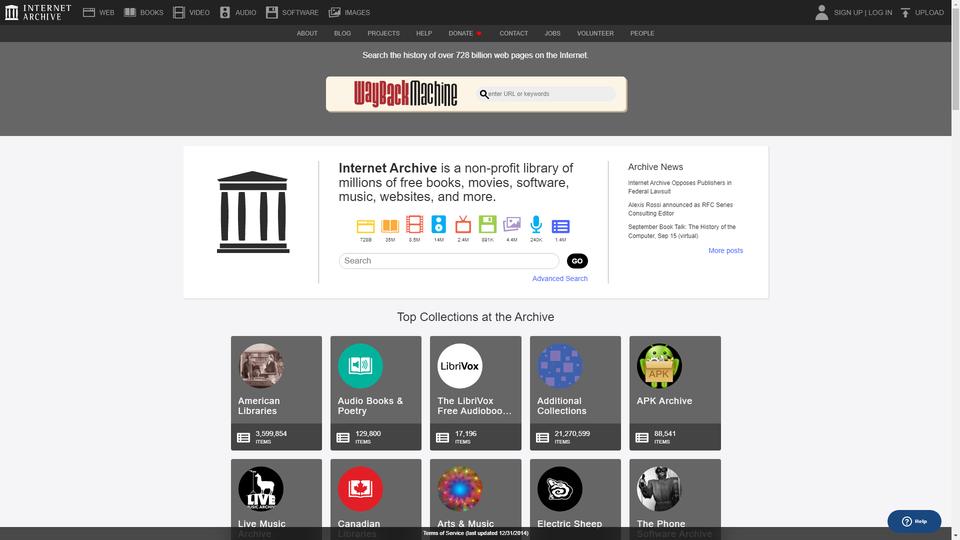Open the ABOUT page link
Image resolution: width=960 pixels, height=540 pixels.
point(307,33)
